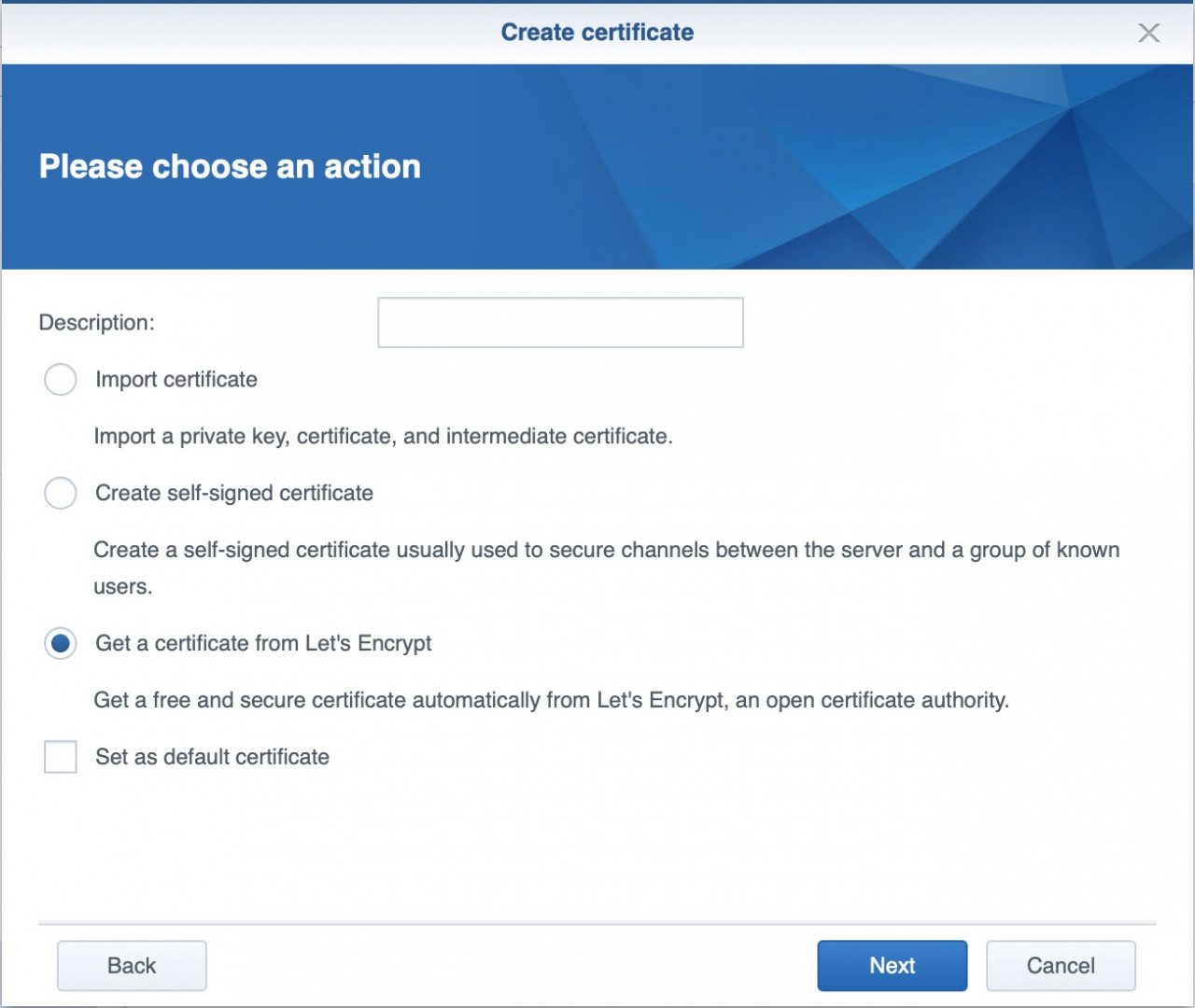The height and width of the screenshot is (1008, 1195).
Task: Click the Description text input field
Action: pos(560,323)
